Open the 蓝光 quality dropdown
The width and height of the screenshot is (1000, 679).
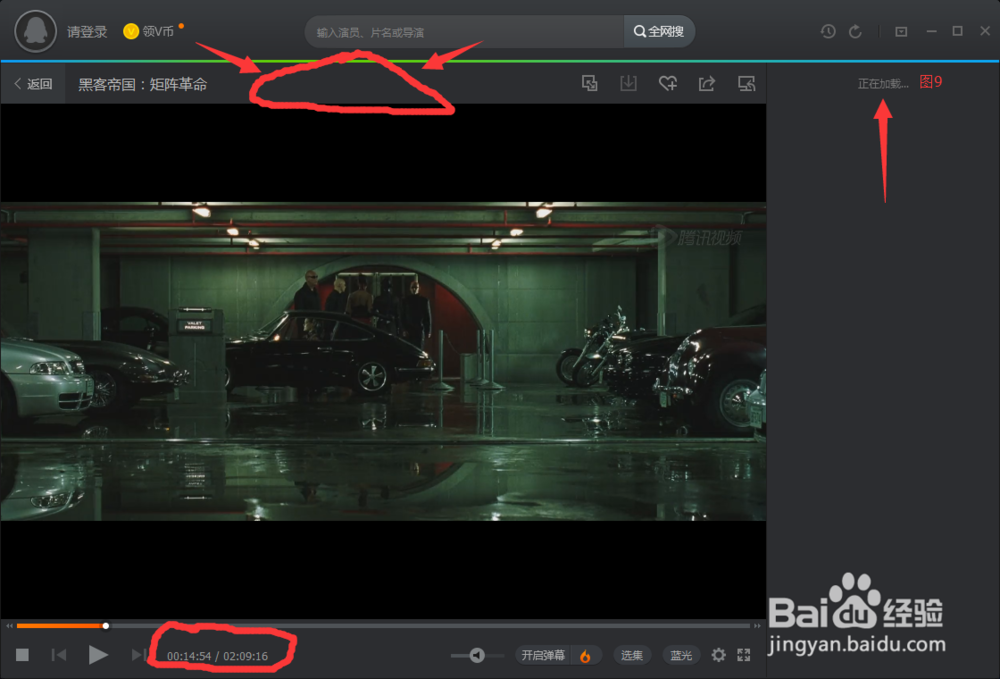click(x=680, y=655)
